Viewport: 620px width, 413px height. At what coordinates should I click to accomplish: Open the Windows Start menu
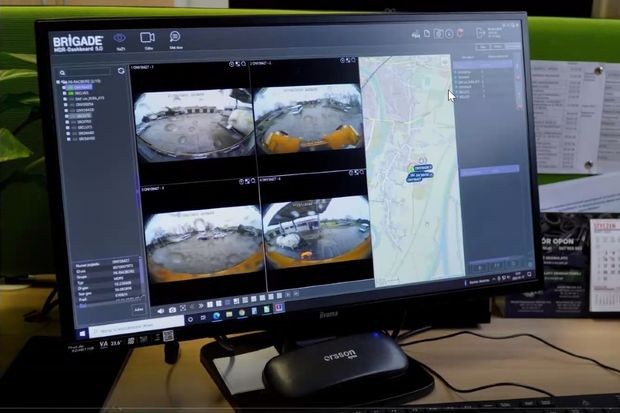pos(82,328)
